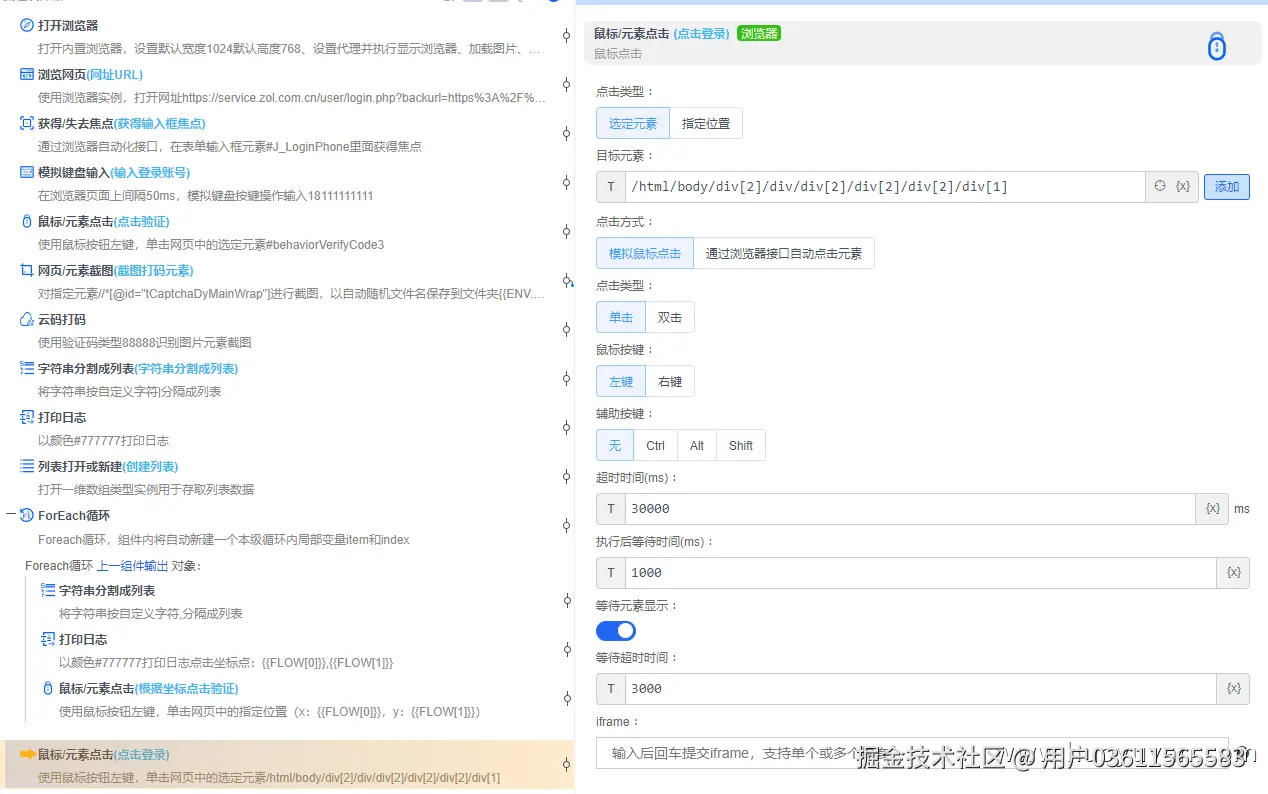This screenshot has height=794, width=1268.
Task: Click the iframe input field
Action: [912, 753]
